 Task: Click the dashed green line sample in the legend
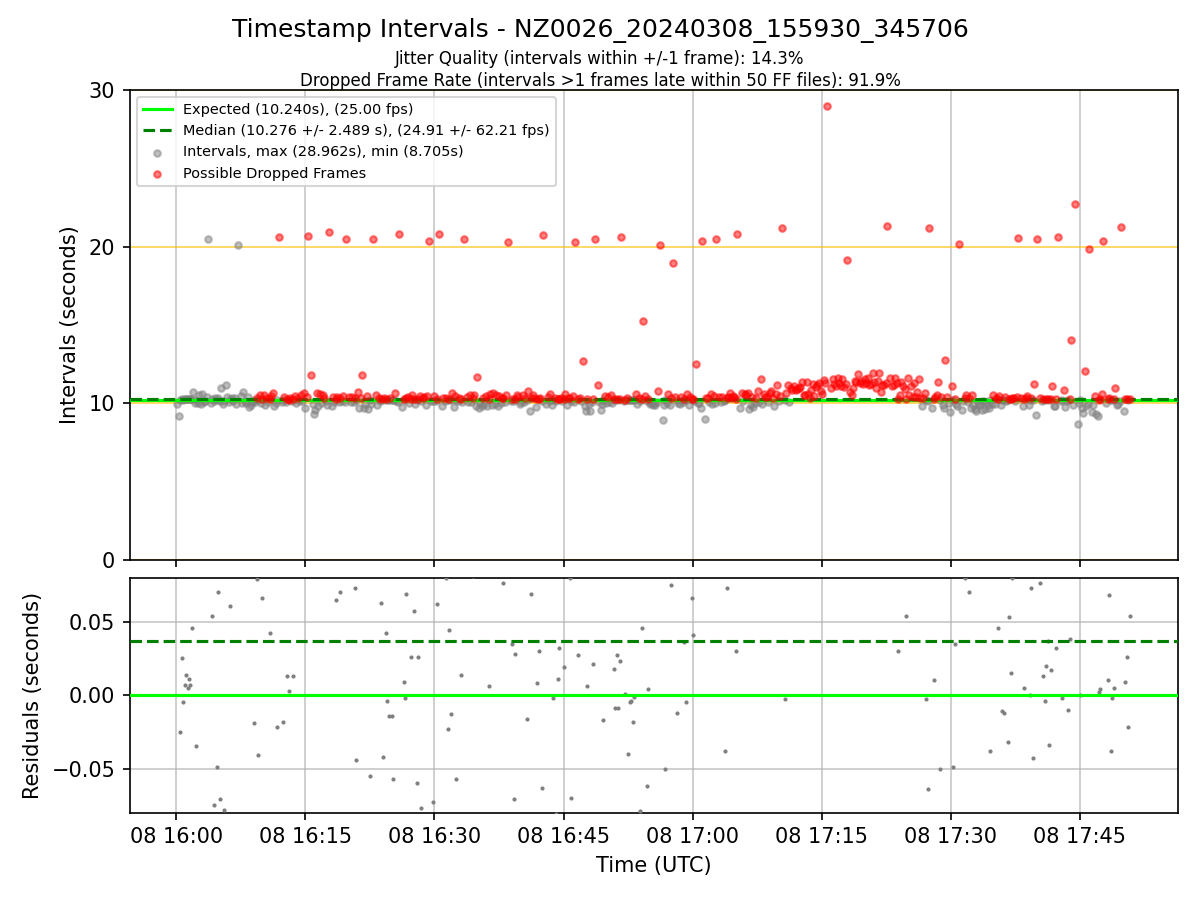point(159,130)
